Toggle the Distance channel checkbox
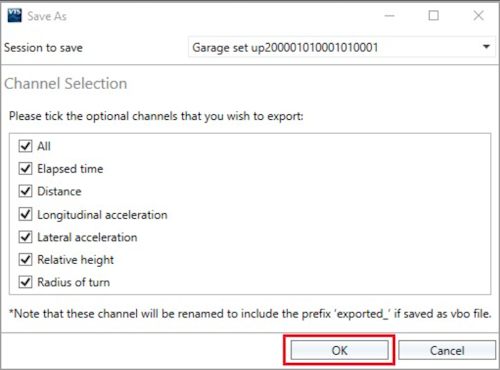Screen dimensions: 500x370 [x=25, y=191]
